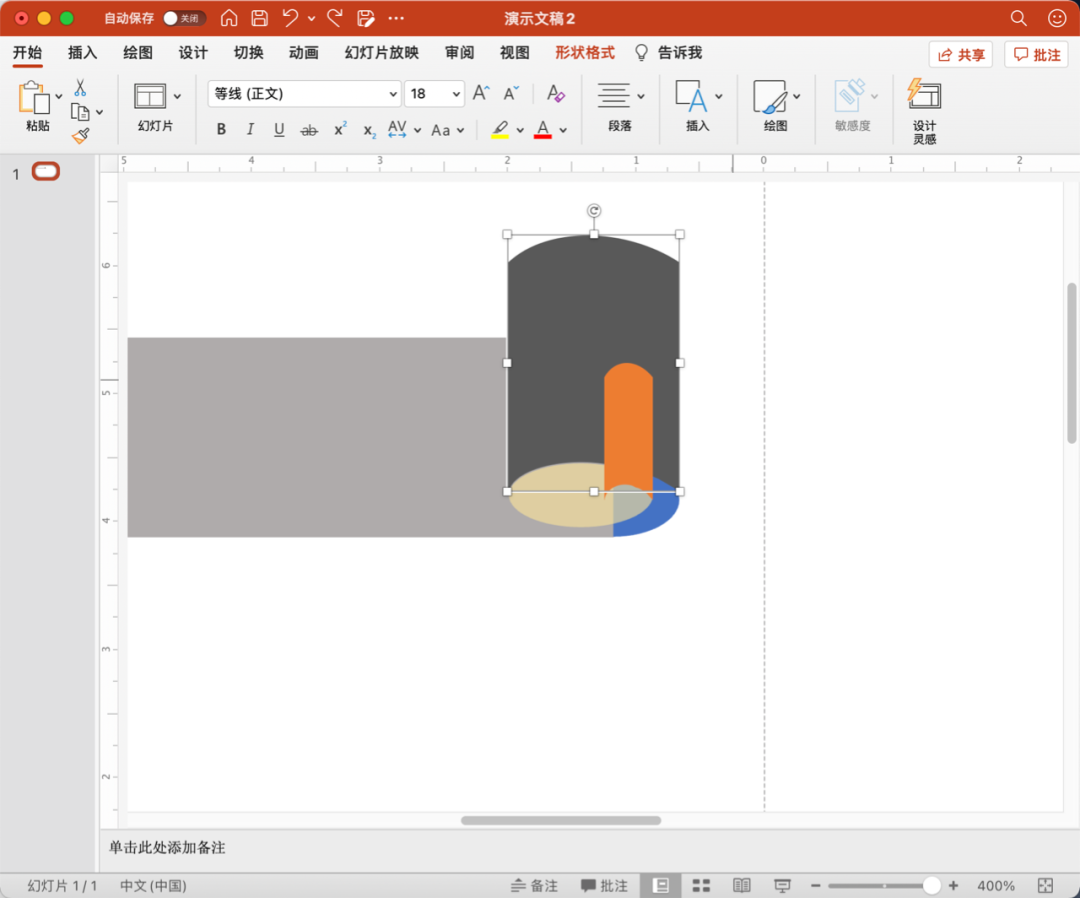Viewport: 1080px width, 898px height.
Task: Toggle Italic formatting
Action: point(250,129)
